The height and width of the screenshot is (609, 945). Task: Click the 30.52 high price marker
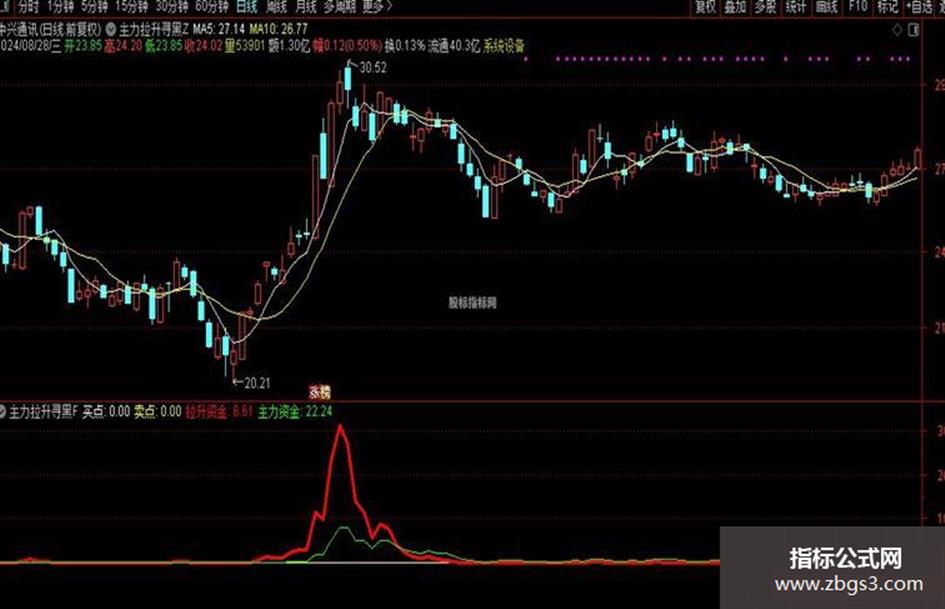pos(373,68)
